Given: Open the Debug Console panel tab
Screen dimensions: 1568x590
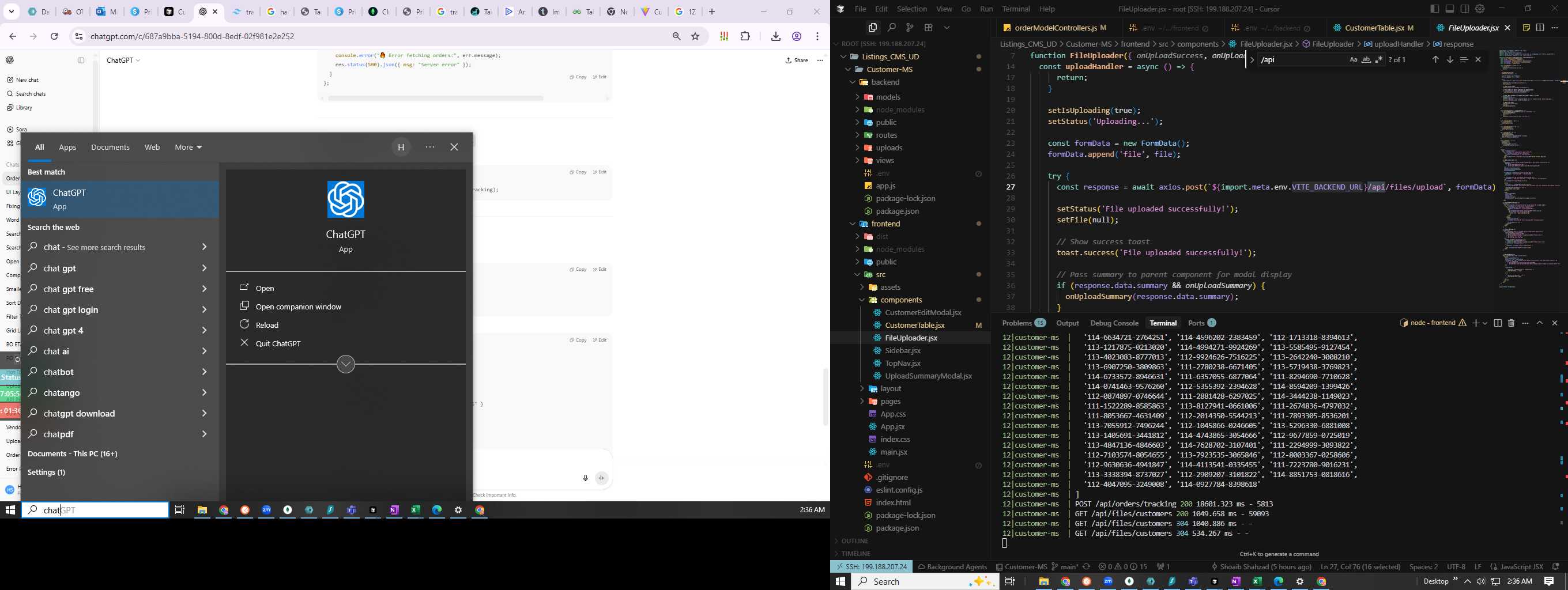Looking at the screenshot, I should (x=1114, y=323).
